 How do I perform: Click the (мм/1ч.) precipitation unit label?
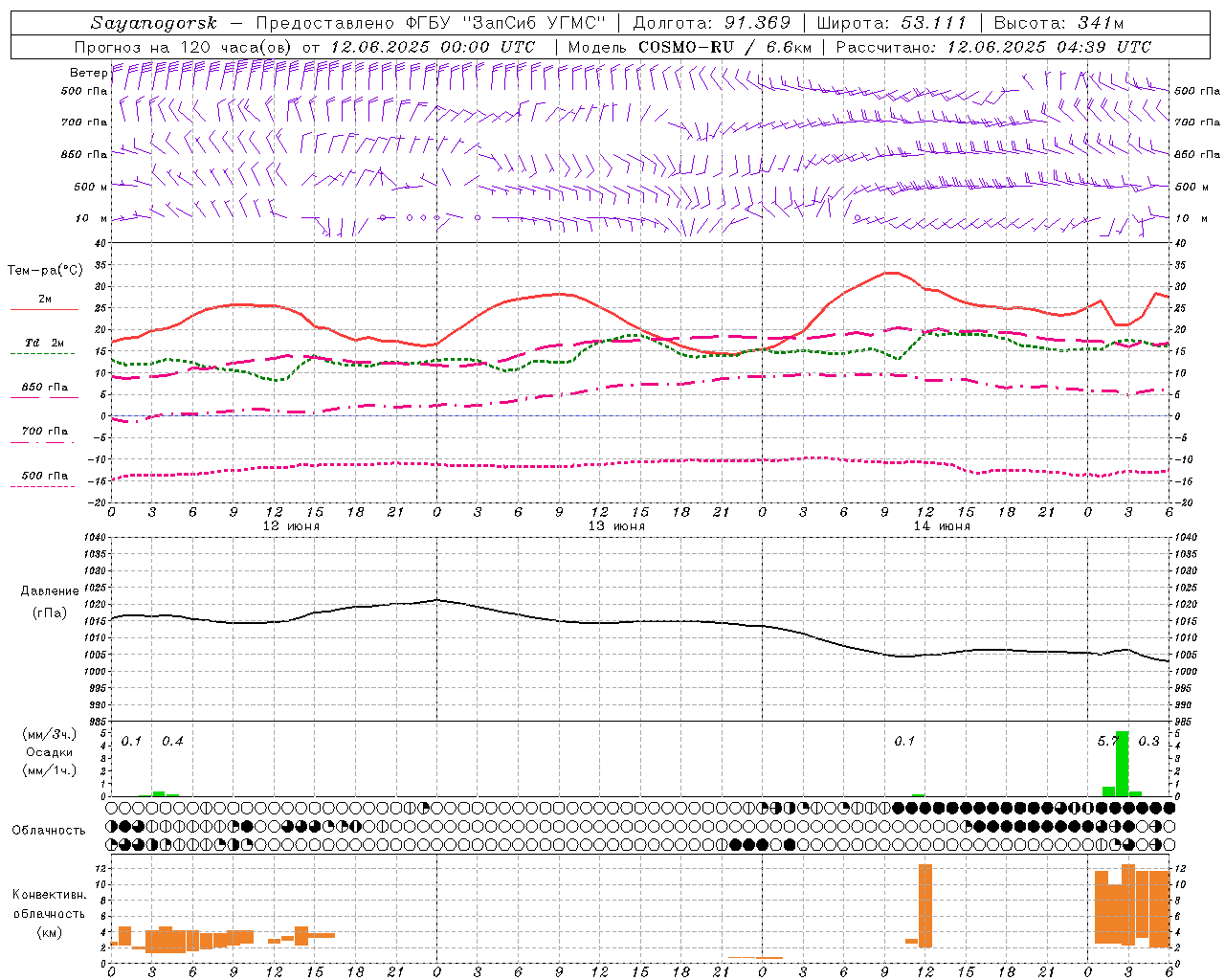point(49,770)
